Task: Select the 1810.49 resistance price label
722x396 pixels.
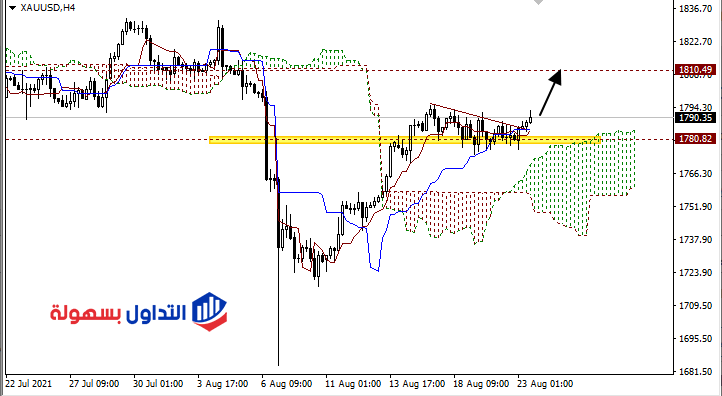Action: pos(695,70)
